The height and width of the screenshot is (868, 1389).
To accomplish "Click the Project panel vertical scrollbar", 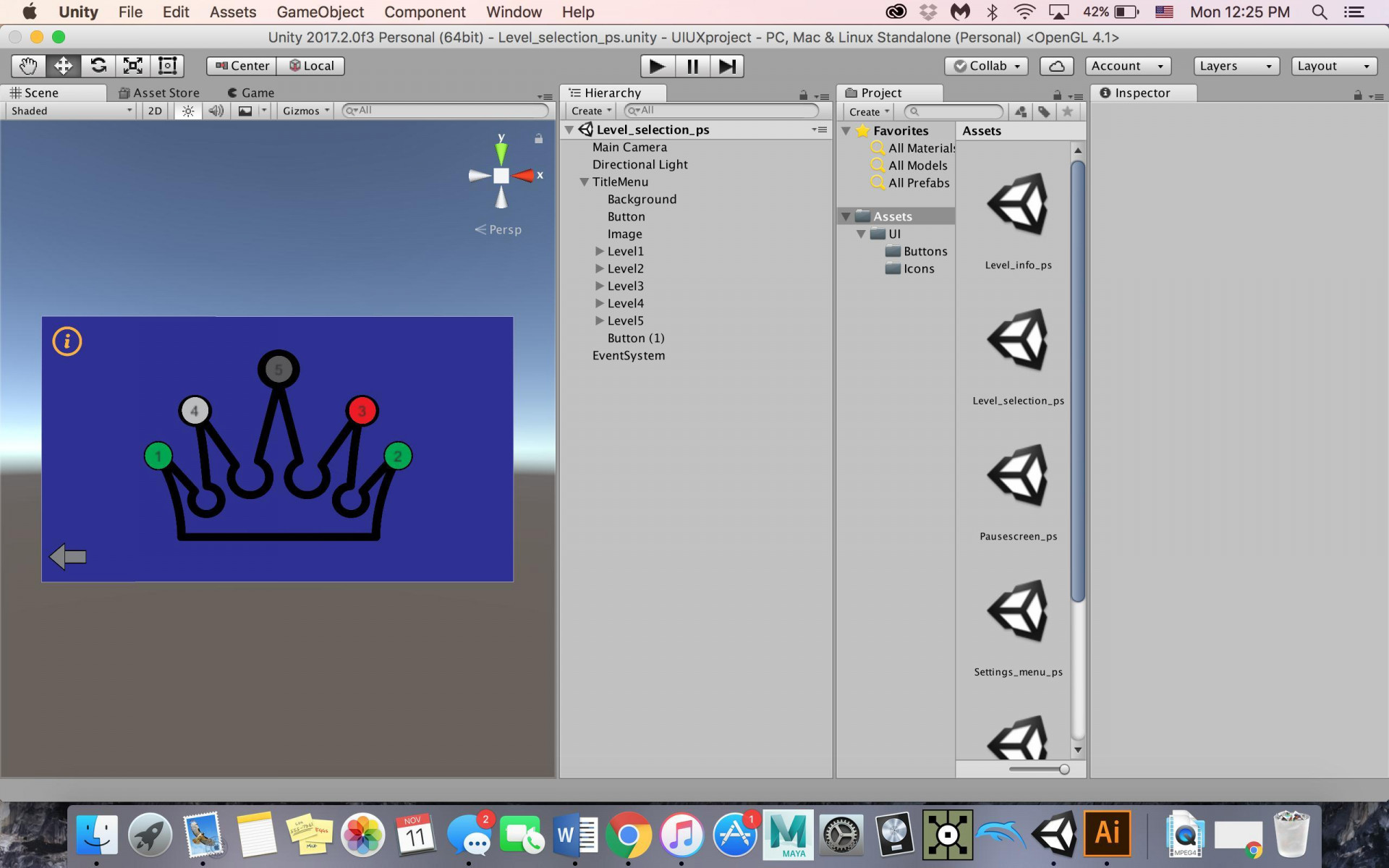I will coord(1078,381).
